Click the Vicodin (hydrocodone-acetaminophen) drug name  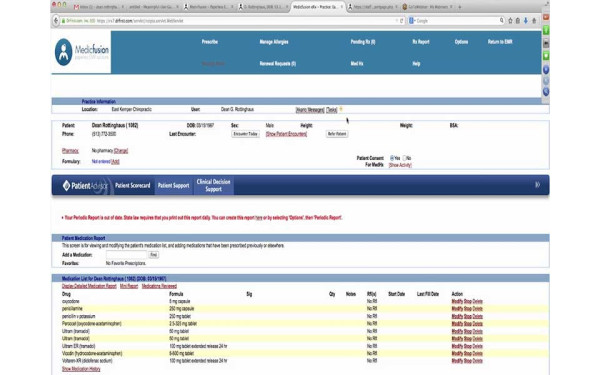tap(92, 354)
